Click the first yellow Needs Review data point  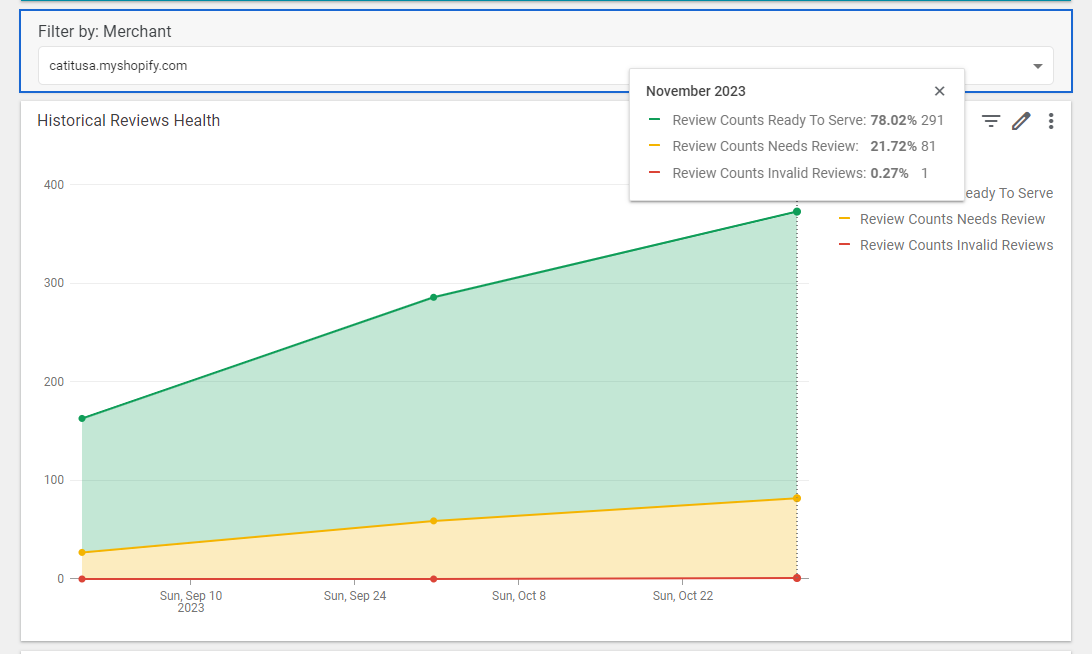click(x=82, y=552)
